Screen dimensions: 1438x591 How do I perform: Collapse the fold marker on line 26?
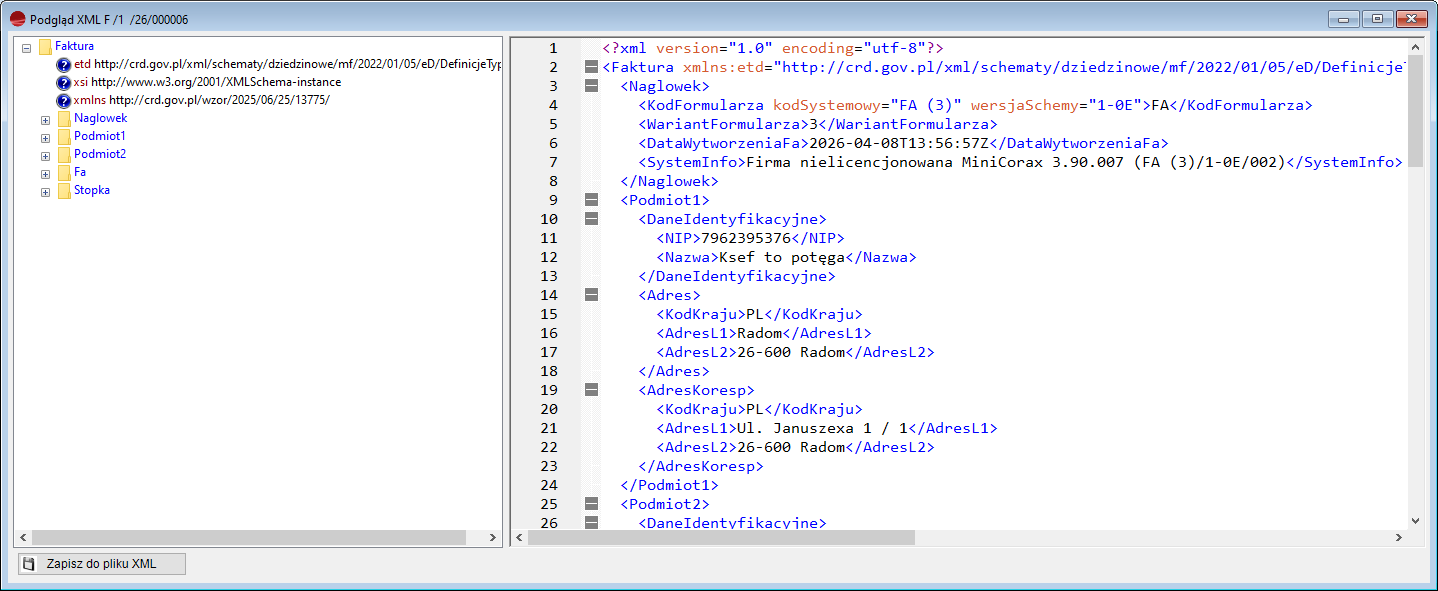pos(590,522)
